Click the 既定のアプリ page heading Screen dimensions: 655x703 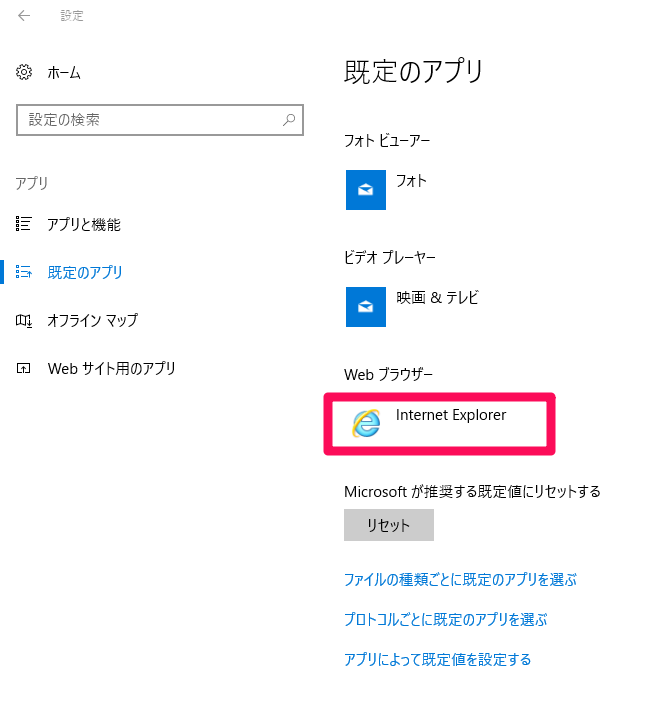(413, 72)
